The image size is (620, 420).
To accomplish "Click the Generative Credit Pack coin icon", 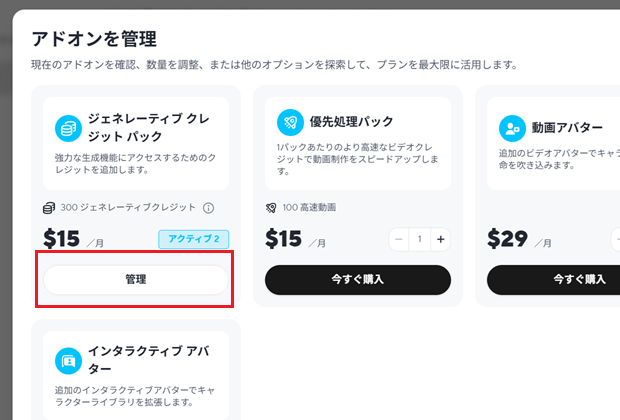I will tap(68, 128).
